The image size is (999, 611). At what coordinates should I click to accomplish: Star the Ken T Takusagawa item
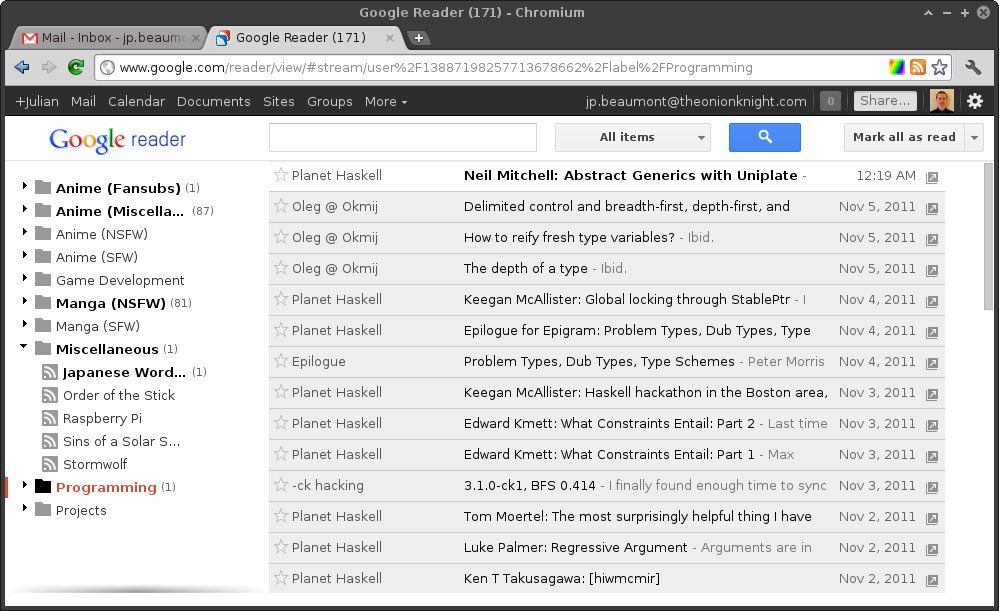tap(281, 578)
